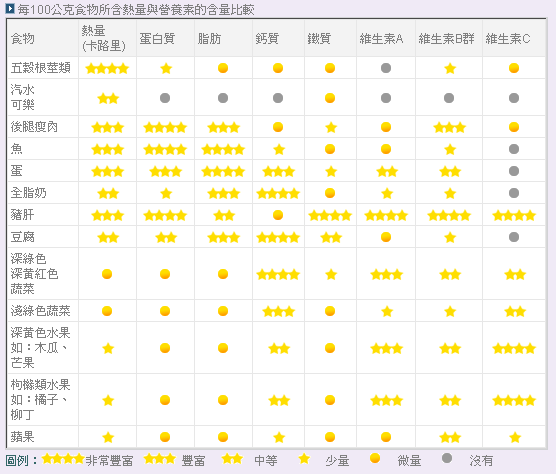
Task: Click orange dot legend icon for 微量
Action: click(x=375, y=458)
